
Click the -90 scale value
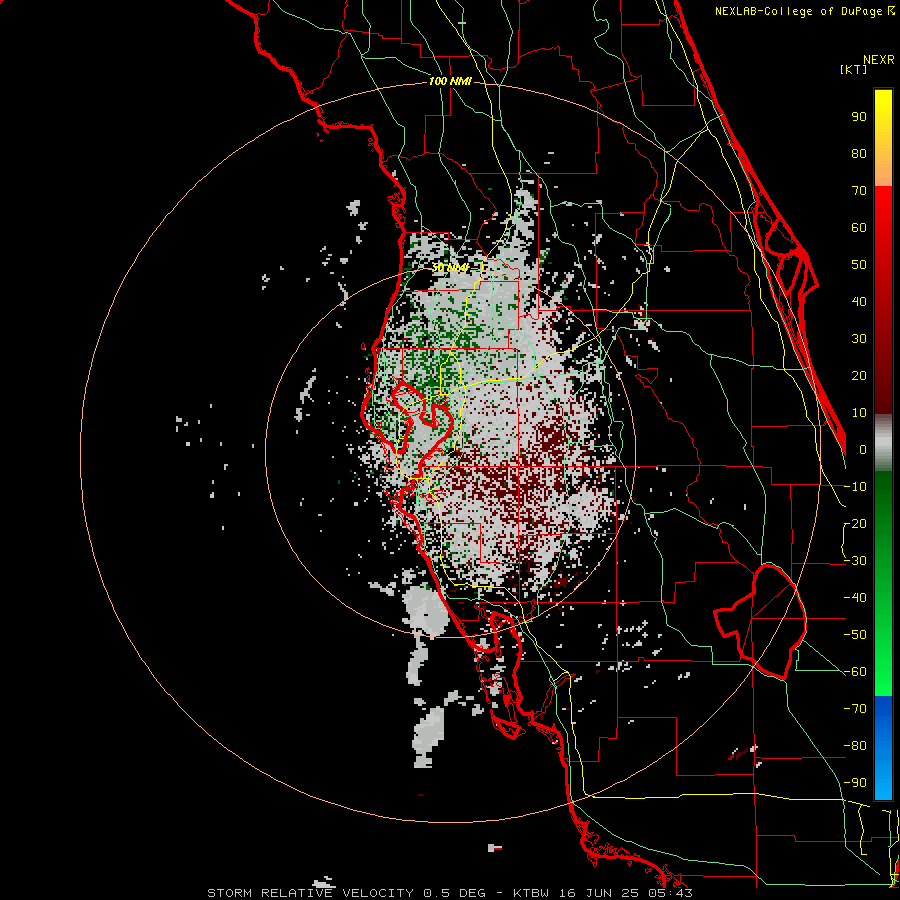[855, 783]
